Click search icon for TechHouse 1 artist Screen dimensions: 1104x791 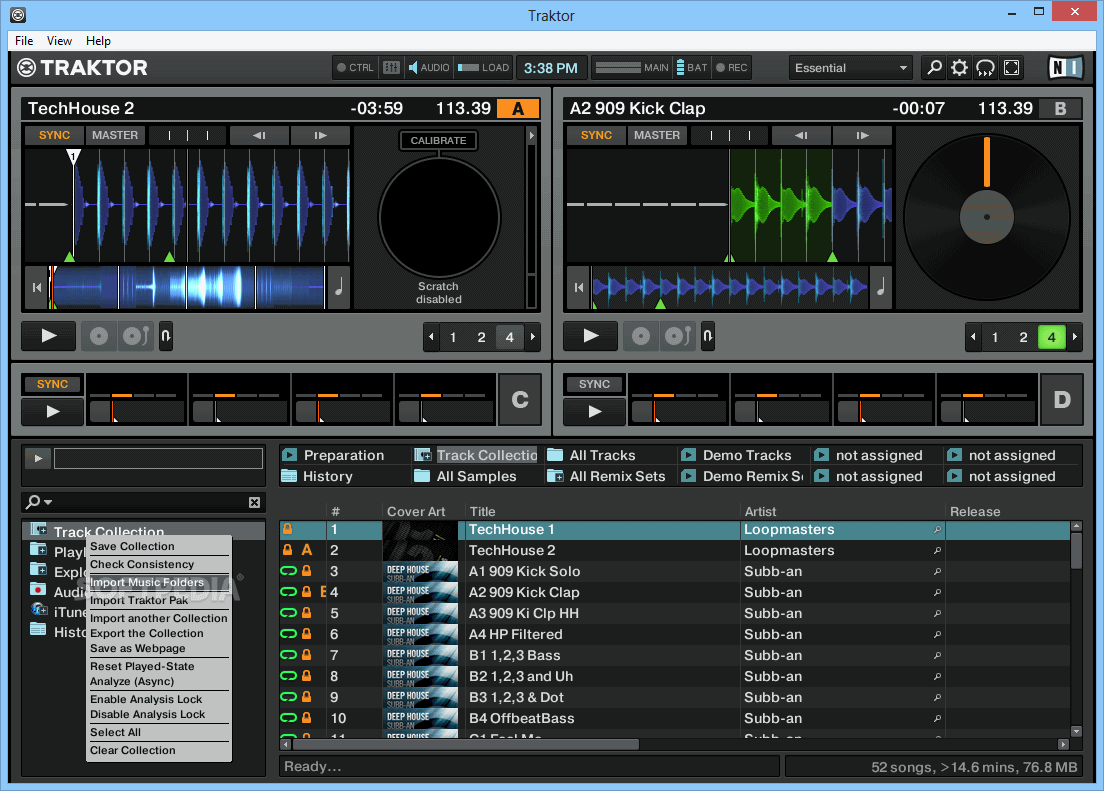click(937, 530)
